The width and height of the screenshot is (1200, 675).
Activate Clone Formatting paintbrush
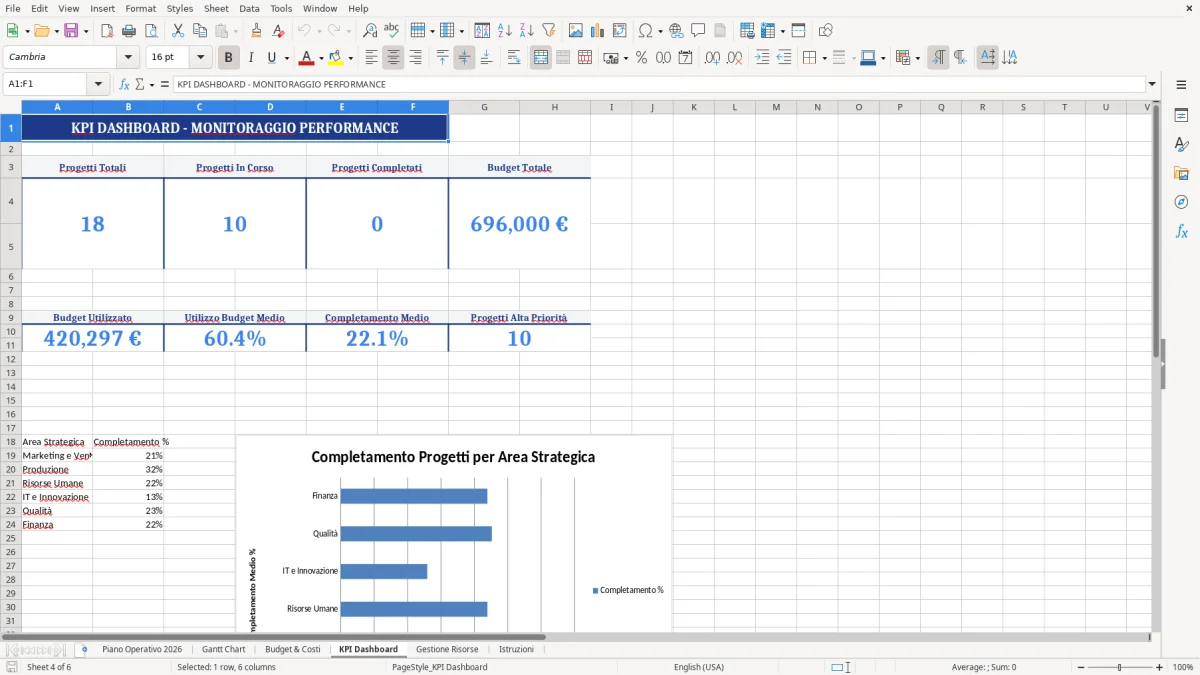(257, 31)
